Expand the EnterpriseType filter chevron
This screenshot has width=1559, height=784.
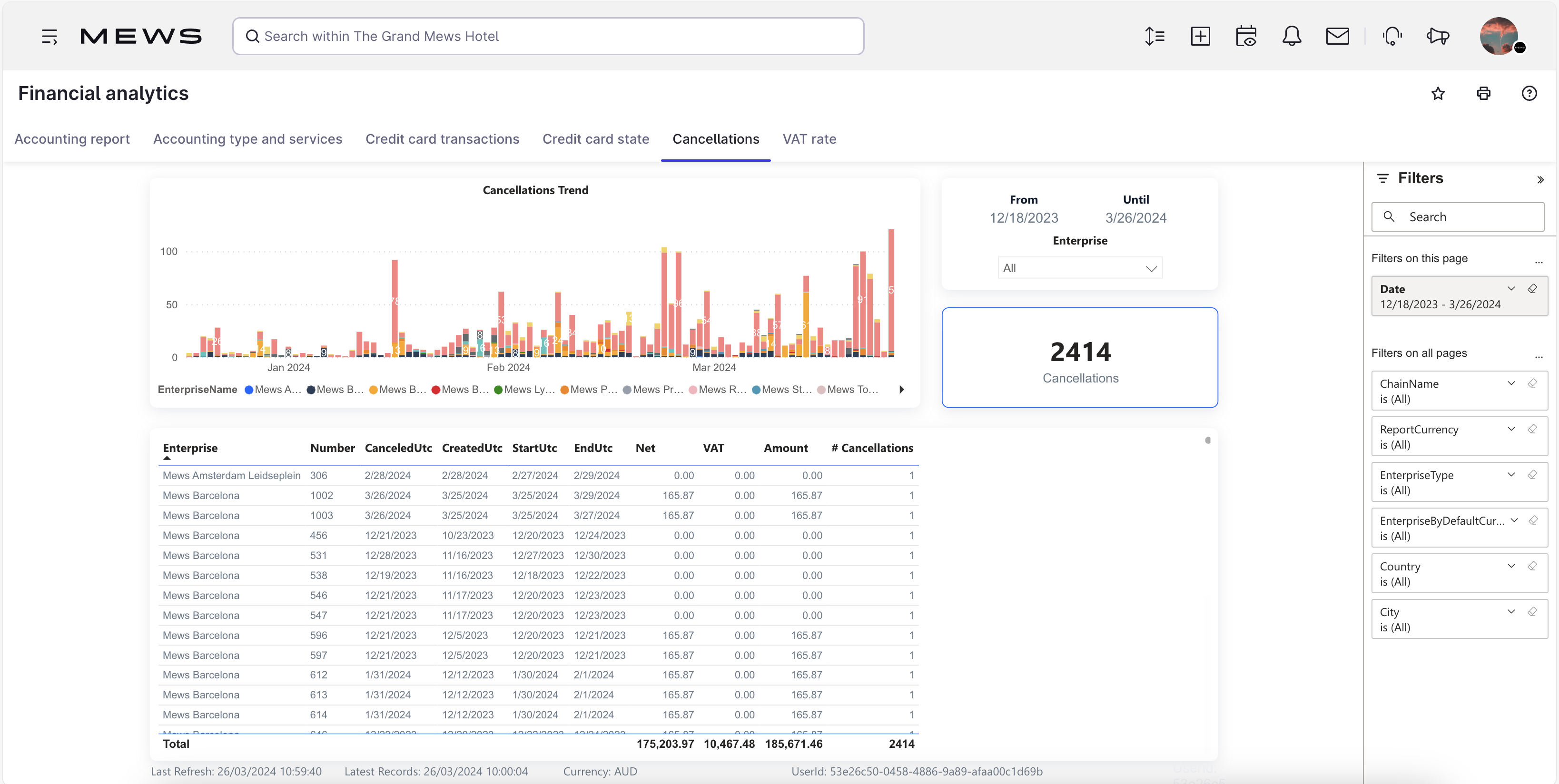pos(1511,474)
